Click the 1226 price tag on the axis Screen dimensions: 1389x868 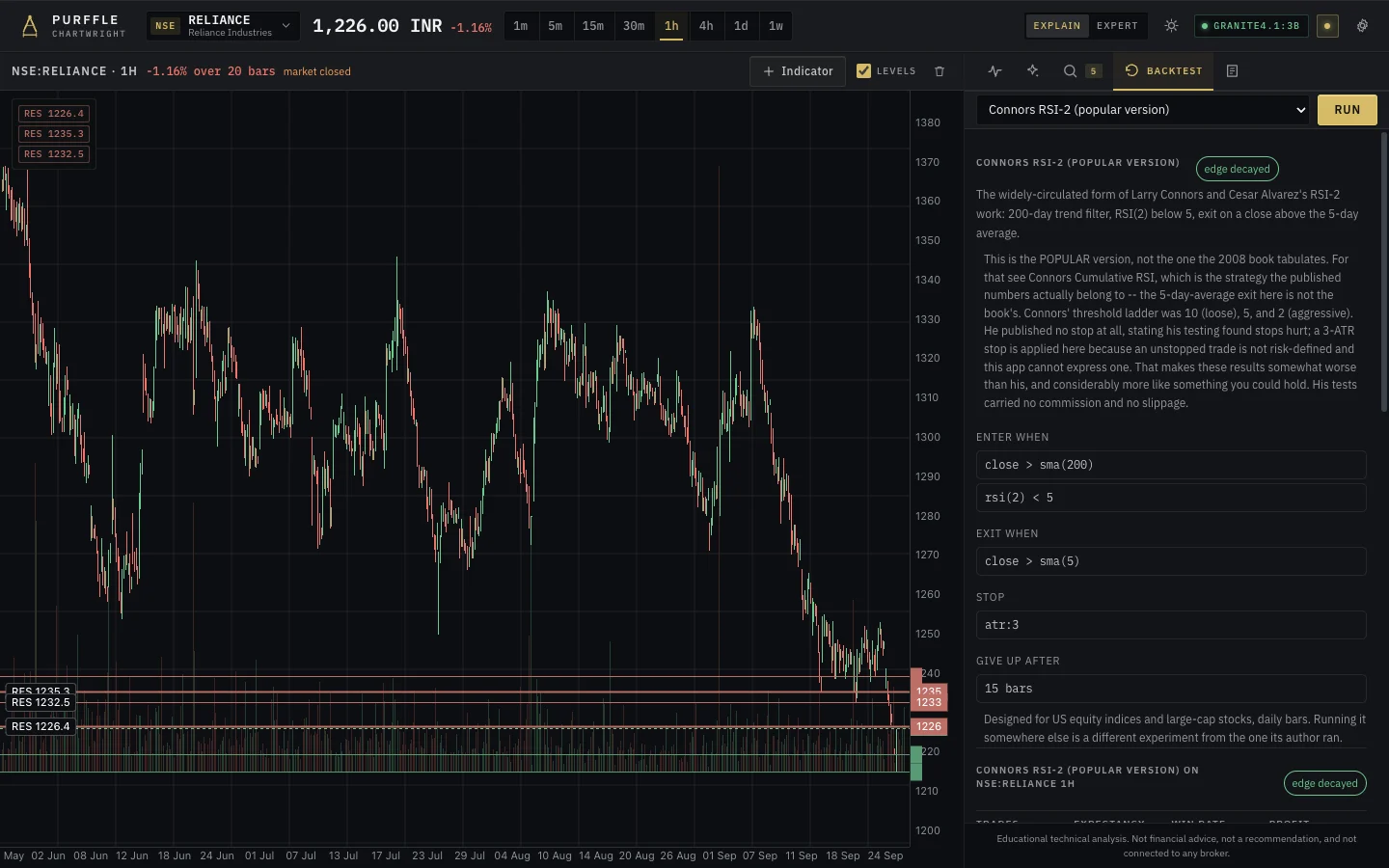(x=929, y=727)
